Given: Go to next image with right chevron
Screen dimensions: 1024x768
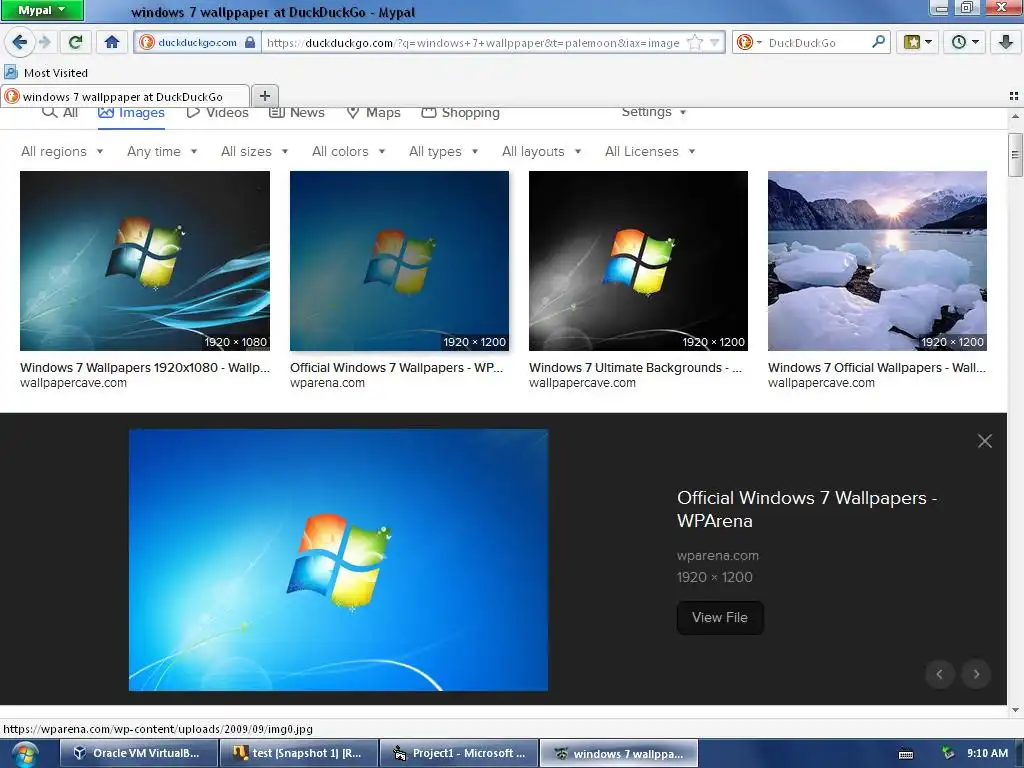Looking at the screenshot, I should pyautogui.click(x=976, y=674).
